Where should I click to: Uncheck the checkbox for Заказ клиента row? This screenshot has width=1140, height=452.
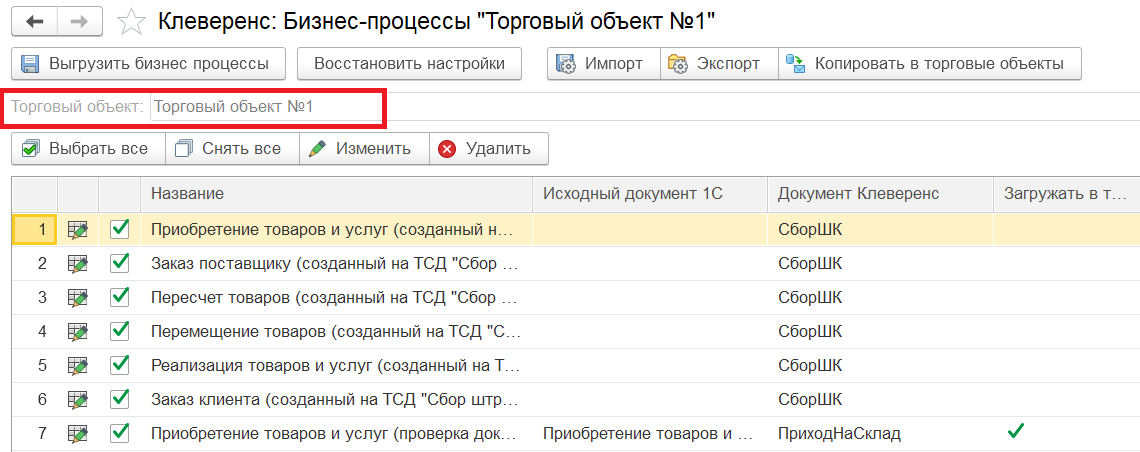(x=120, y=399)
